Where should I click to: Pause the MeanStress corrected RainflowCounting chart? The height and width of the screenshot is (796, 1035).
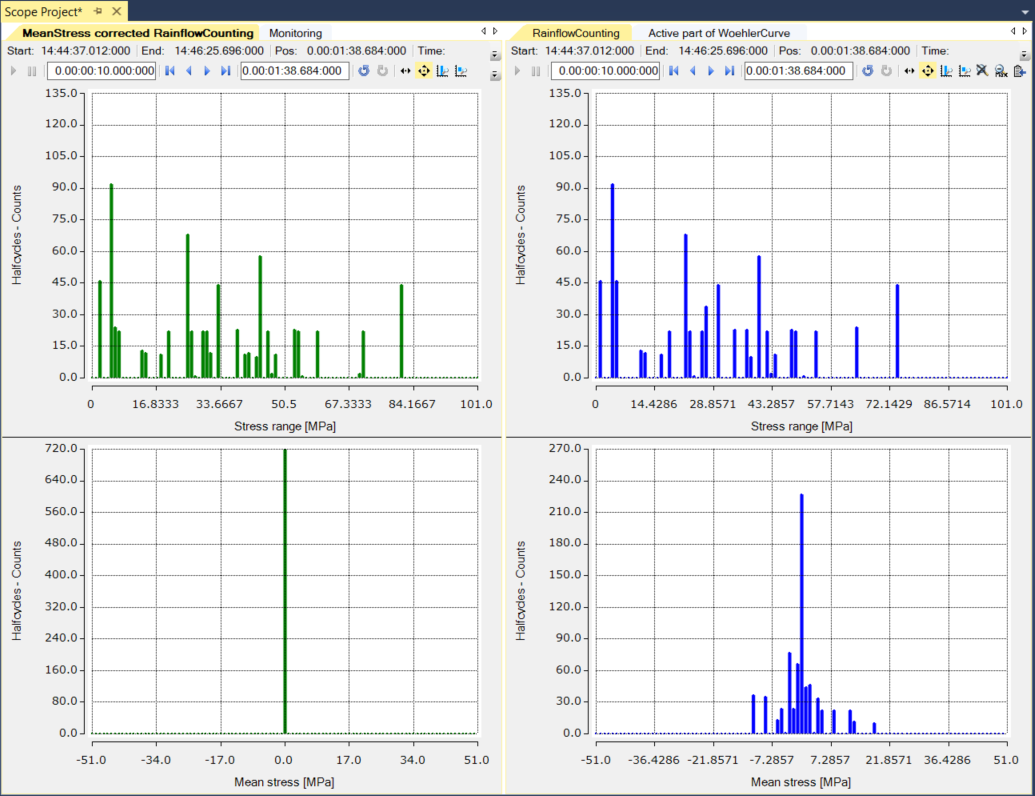coord(32,71)
